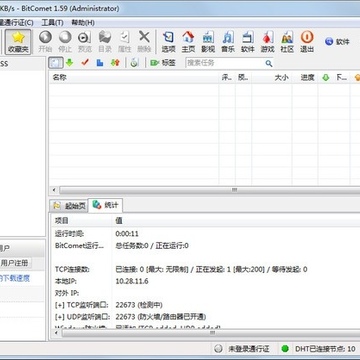Toggle the 收藏夹 favorites star button
Image resolution: width=360 pixels, height=360 pixels.
click(x=18, y=42)
